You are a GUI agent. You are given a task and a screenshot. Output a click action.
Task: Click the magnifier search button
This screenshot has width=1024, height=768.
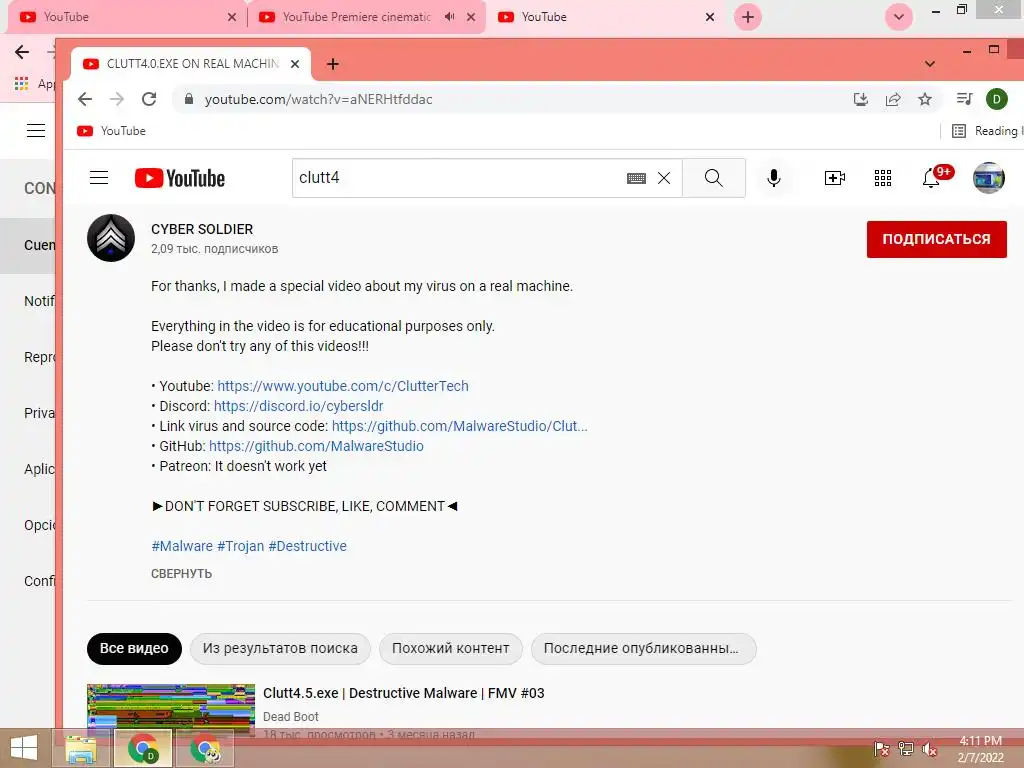pyautogui.click(x=714, y=178)
